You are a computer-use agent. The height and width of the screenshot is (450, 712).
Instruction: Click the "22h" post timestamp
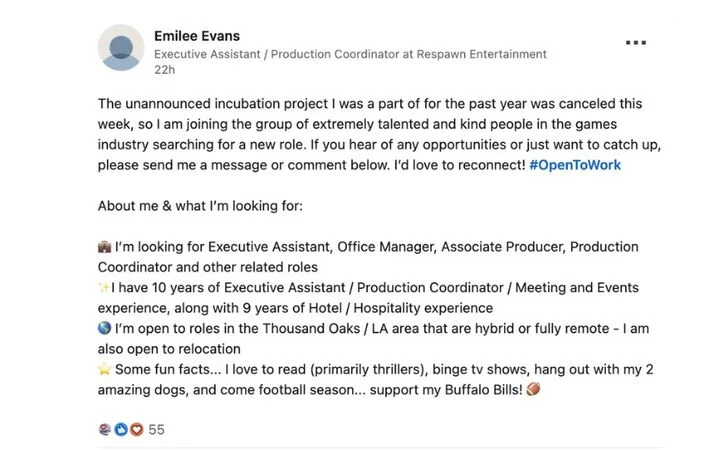tap(164, 71)
